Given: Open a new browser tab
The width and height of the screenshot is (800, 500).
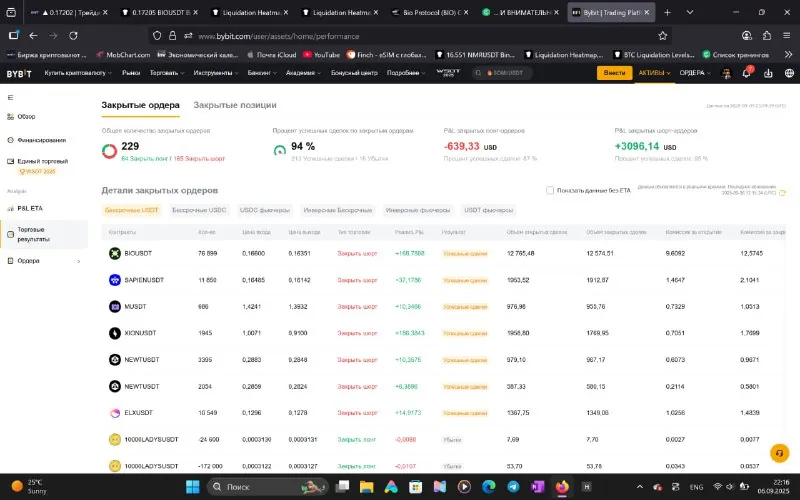Looking at the screenshot, I should click(667, 12).
